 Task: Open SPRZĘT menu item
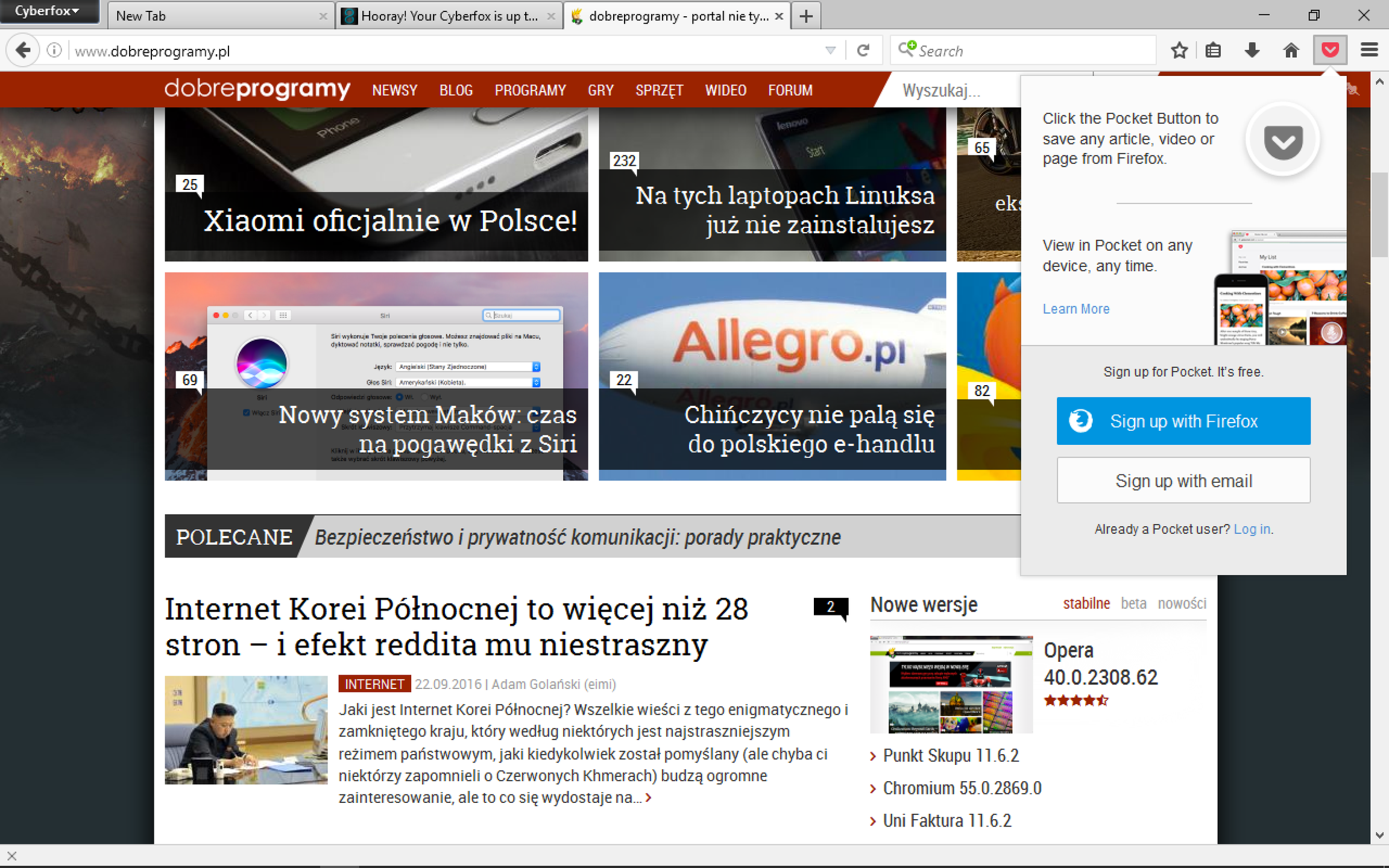(x=660, y=90)
